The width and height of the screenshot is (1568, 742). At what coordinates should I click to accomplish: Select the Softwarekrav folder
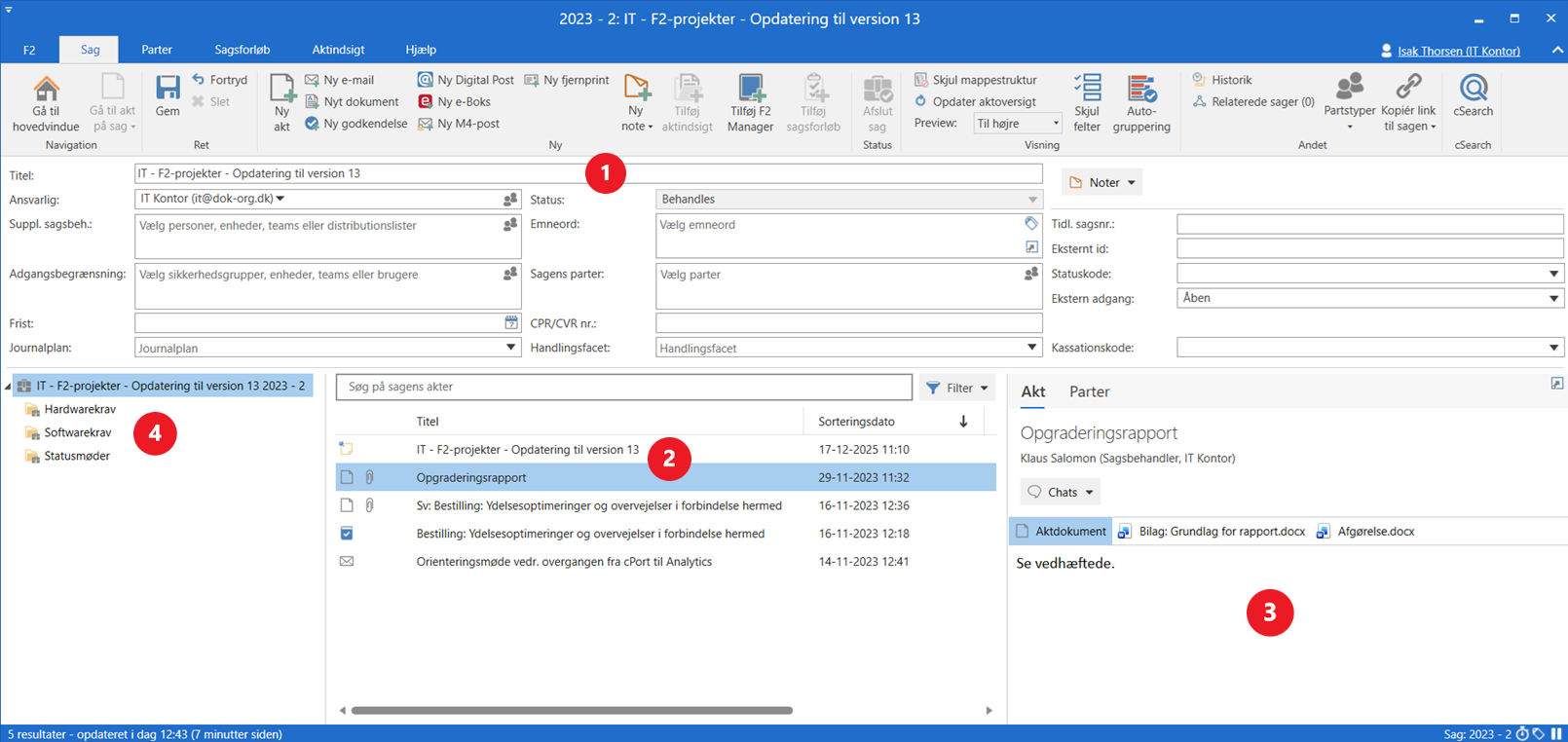point(78,432)
